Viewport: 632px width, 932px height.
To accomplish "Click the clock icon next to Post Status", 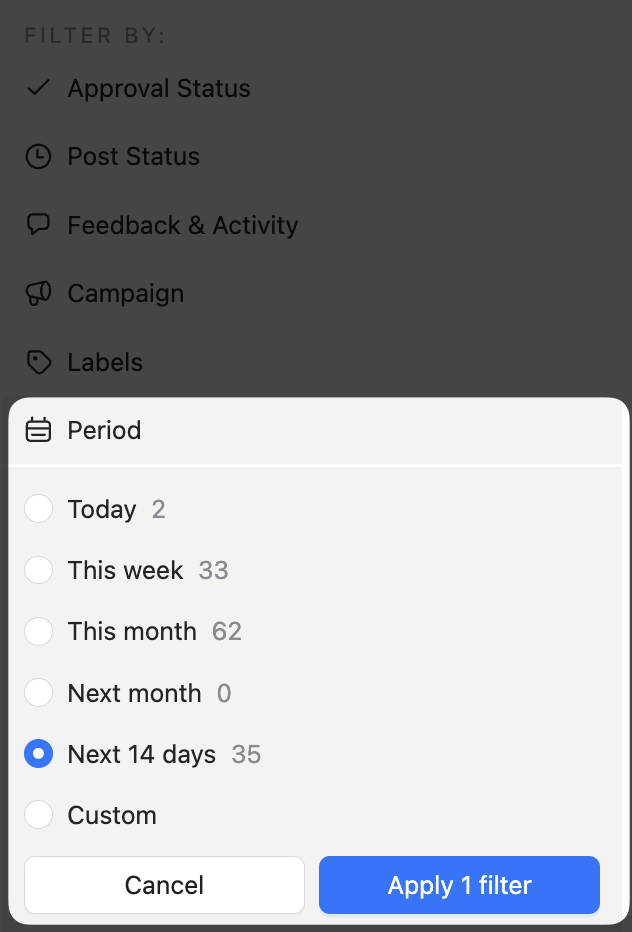I will 38,156.
